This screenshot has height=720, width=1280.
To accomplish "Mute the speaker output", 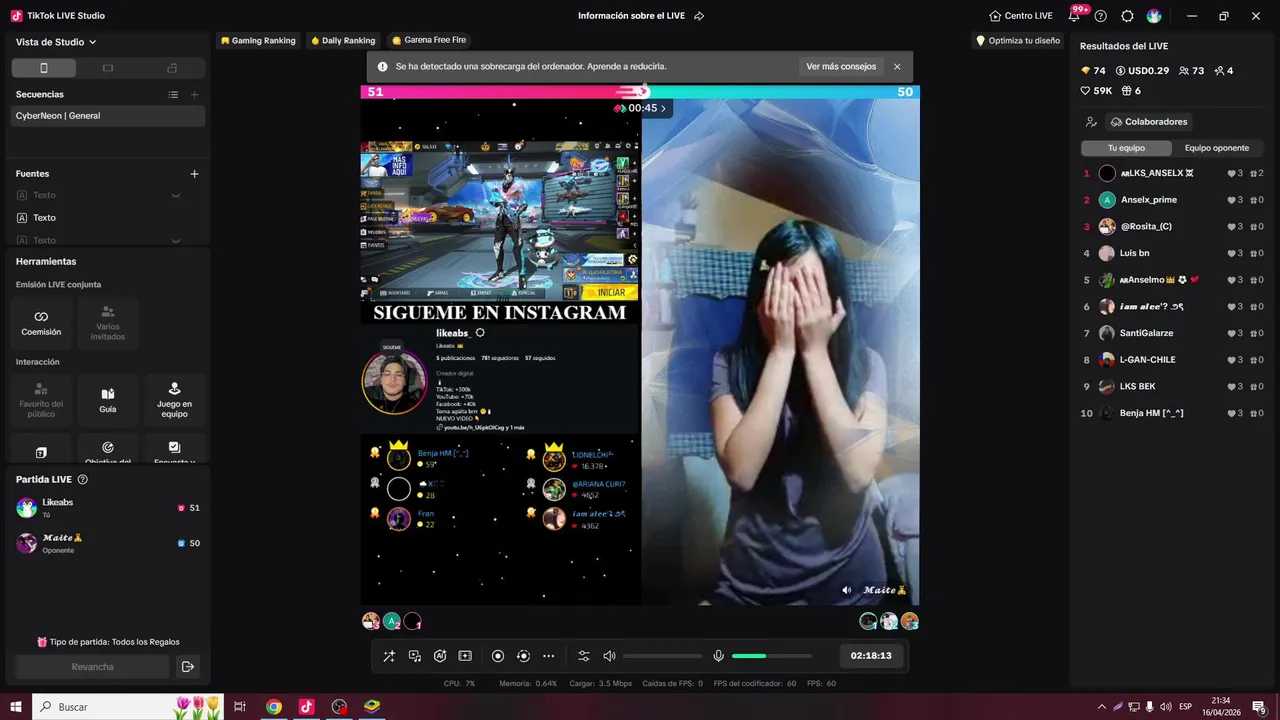I will (609, 656).
